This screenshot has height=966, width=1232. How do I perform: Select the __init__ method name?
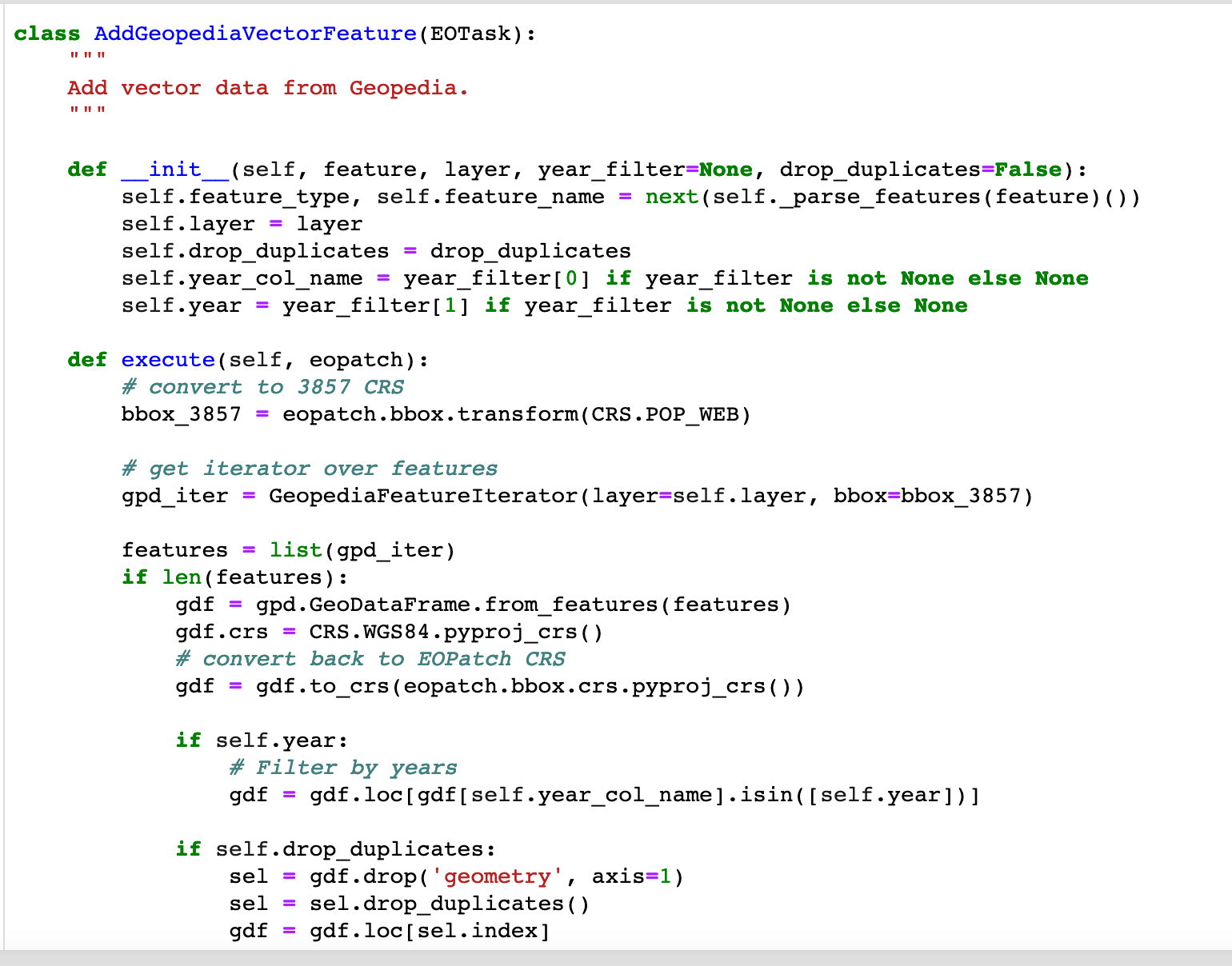(174, 169)
